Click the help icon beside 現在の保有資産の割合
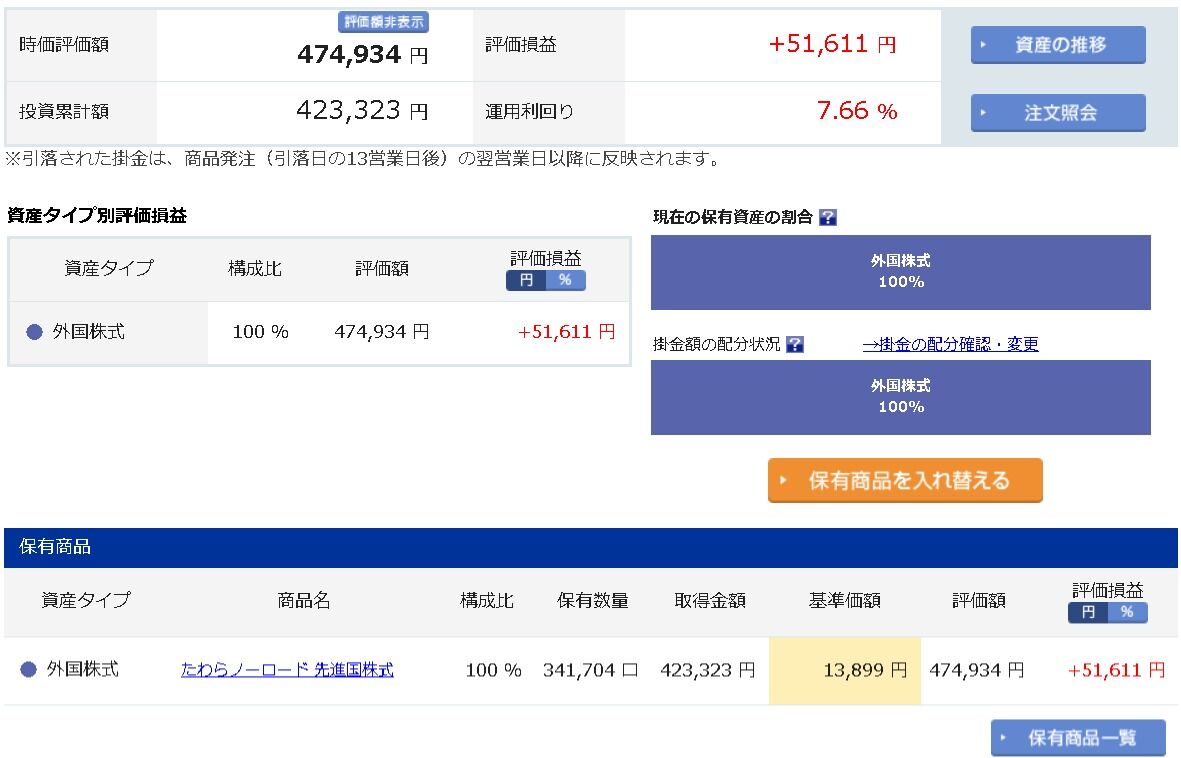 (827, 217)
